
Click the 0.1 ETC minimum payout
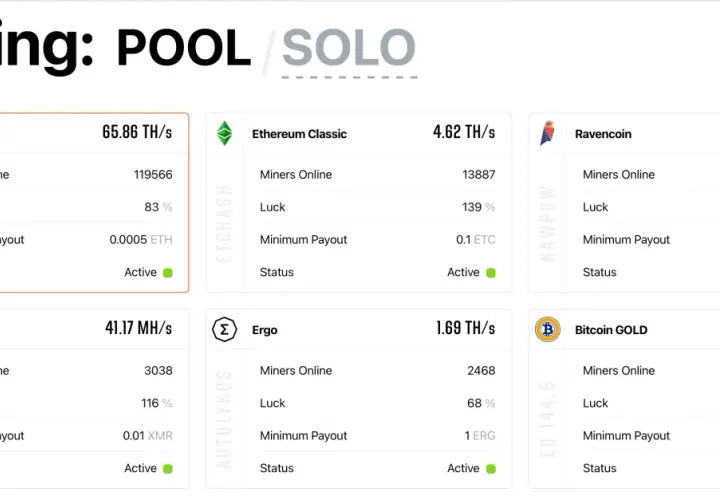click(476, 240)
